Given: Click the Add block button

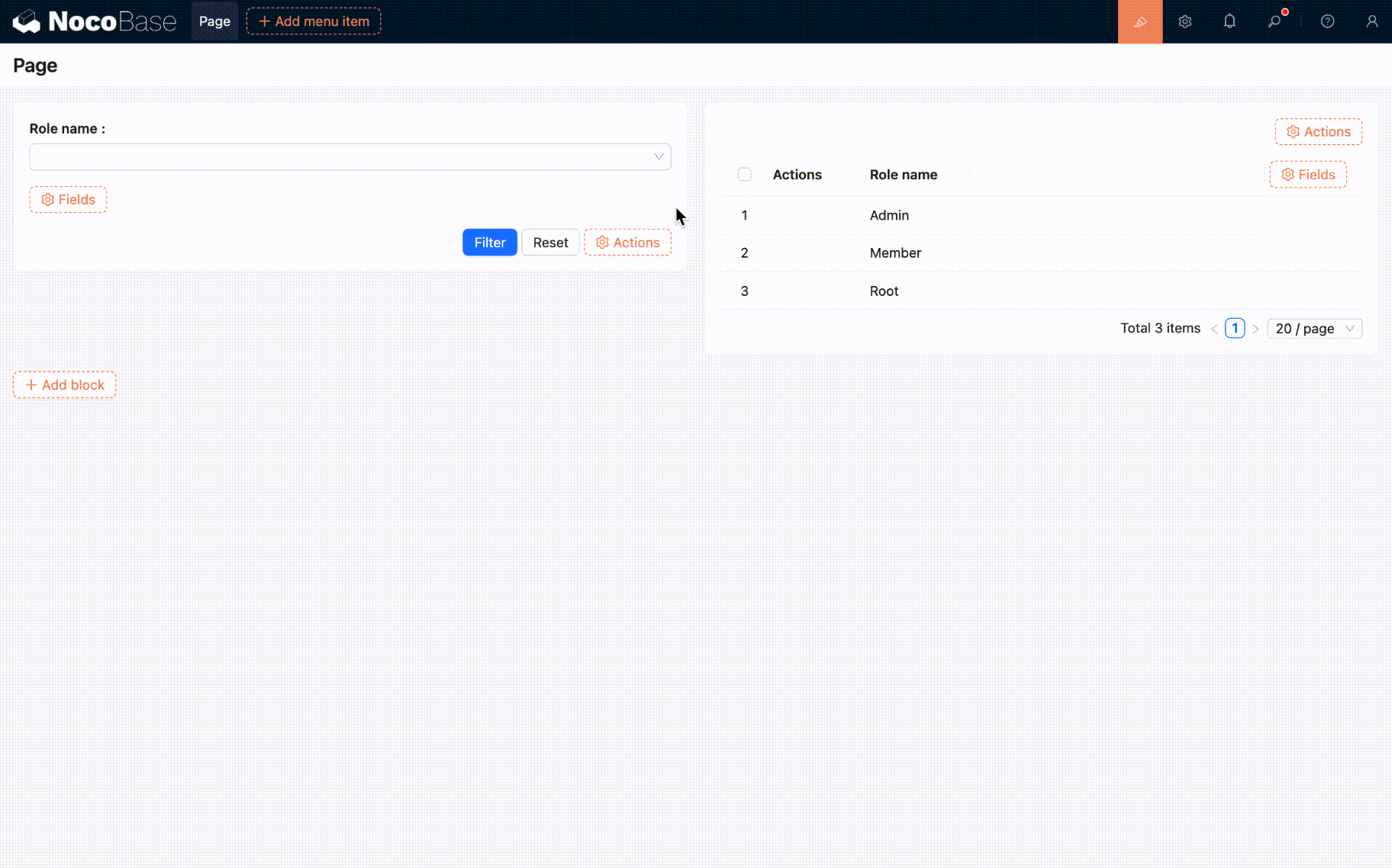Looking at the screenshot, I should coord(64,385).
